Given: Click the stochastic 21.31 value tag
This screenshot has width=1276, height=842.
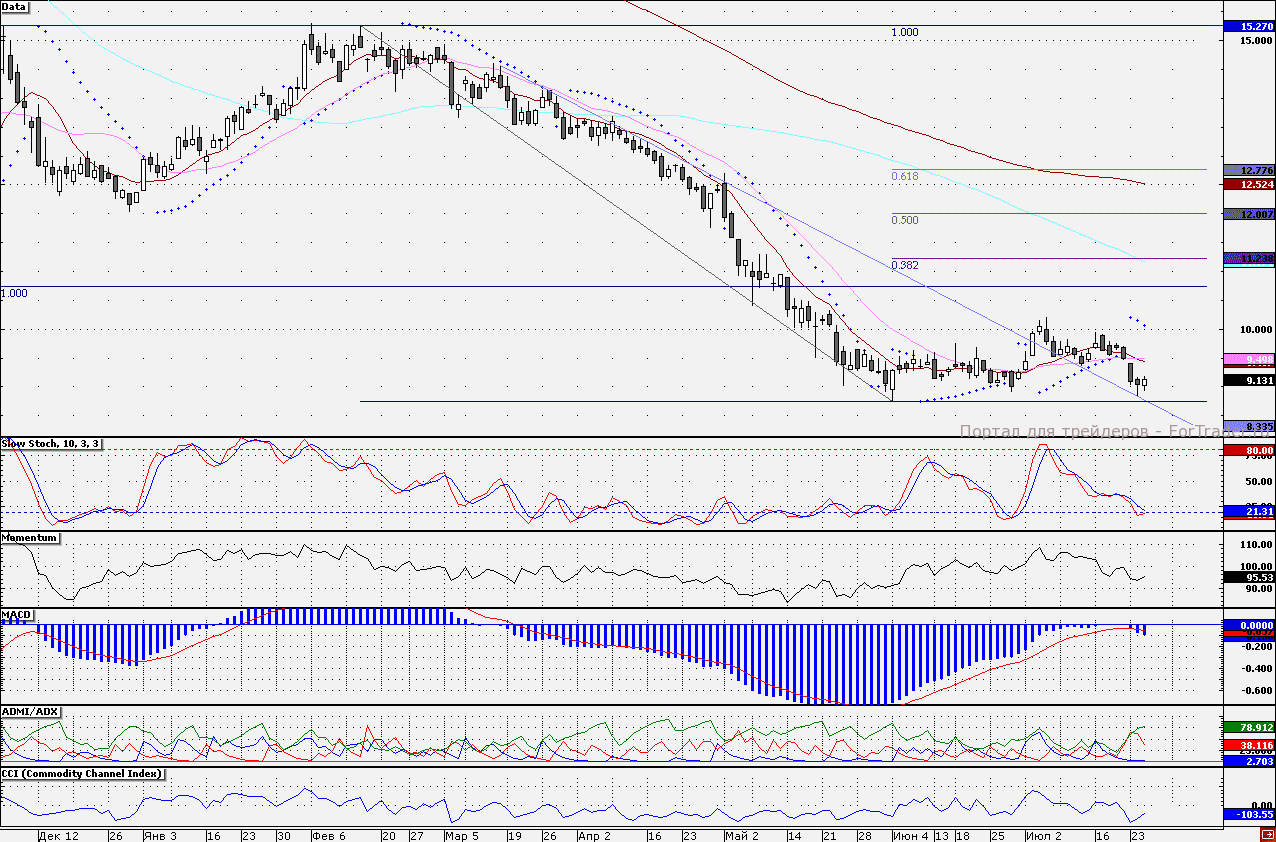Looking at the screenshot, I should (1250, 512).
